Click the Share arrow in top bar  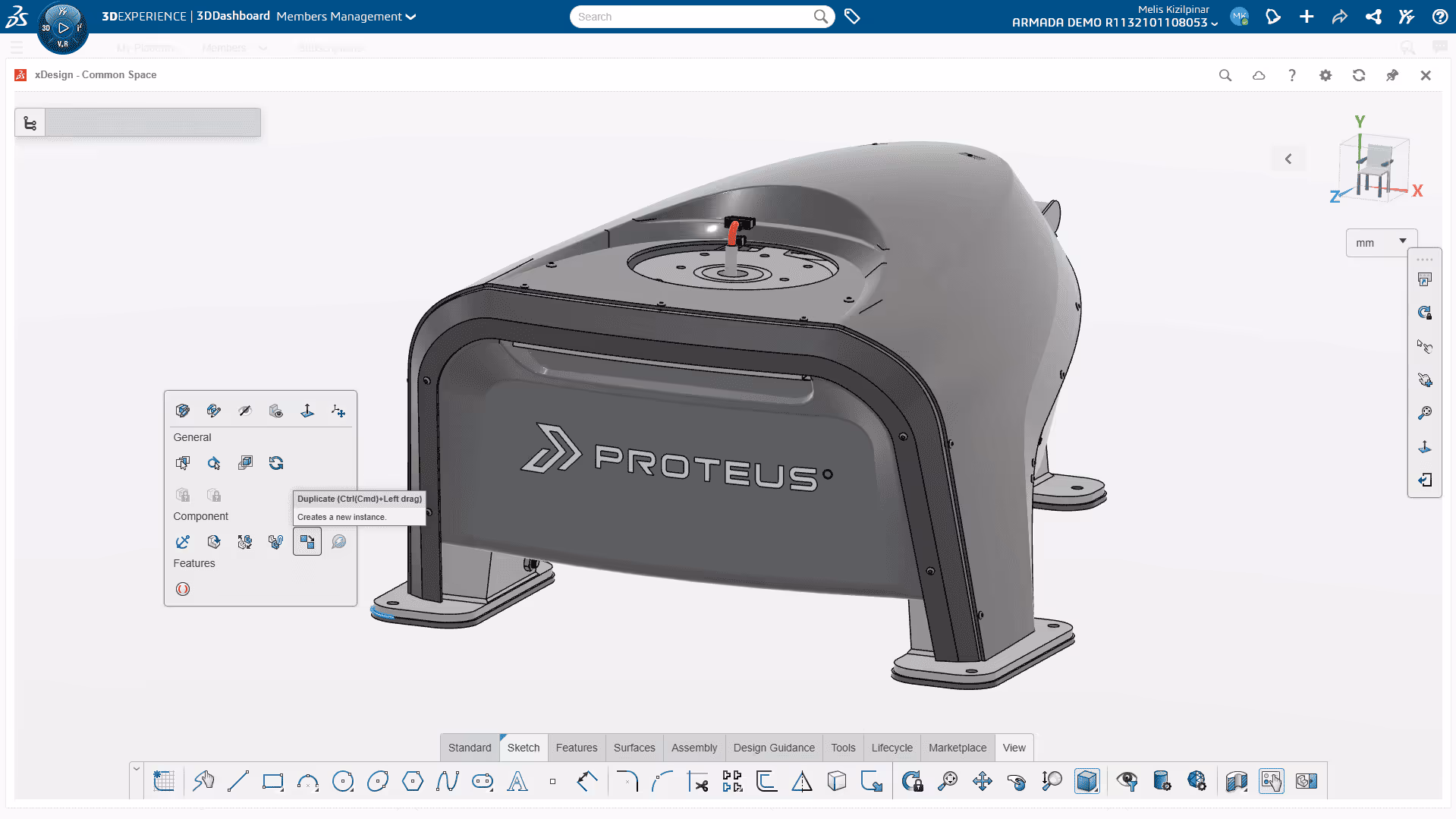pos(1340,17)
